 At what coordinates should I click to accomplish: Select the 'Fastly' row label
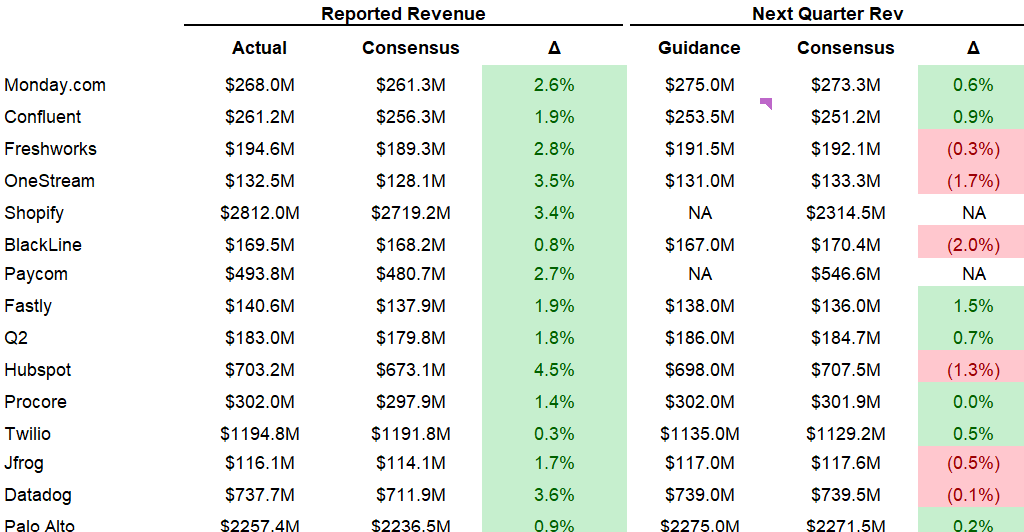[x=27, y=306]
